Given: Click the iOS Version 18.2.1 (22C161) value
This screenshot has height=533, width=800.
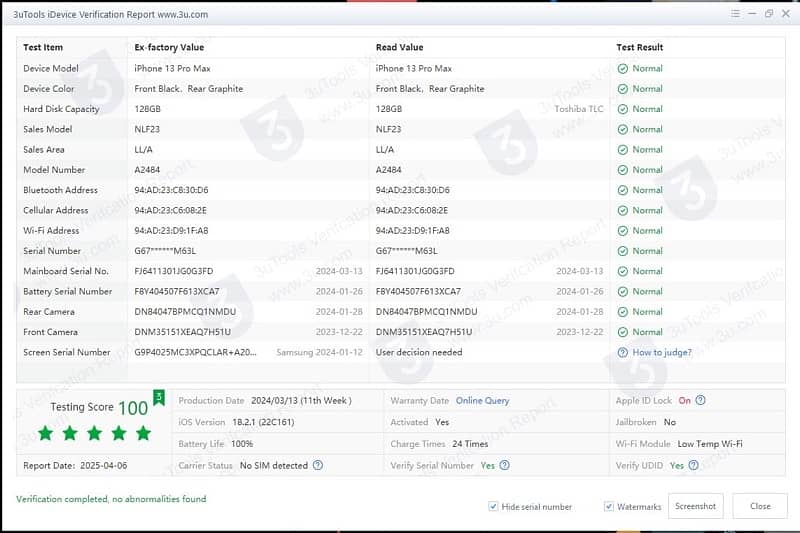Looking at the screenshot, I should tap(263, 422).
